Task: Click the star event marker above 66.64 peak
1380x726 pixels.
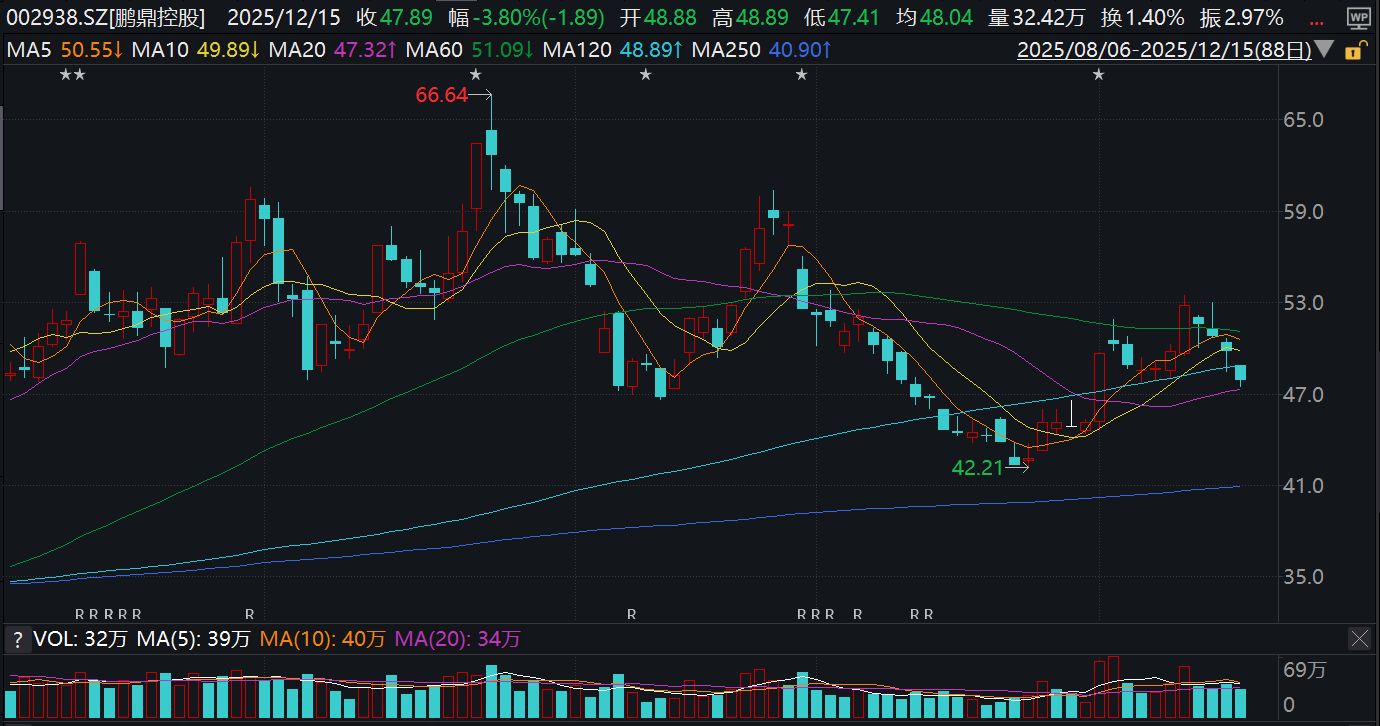Action: (476, 75)
